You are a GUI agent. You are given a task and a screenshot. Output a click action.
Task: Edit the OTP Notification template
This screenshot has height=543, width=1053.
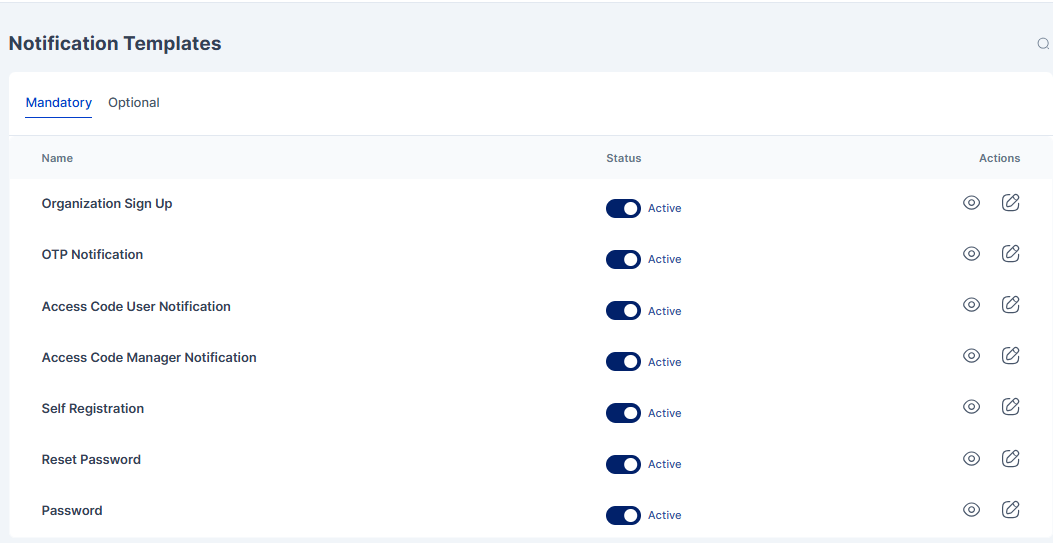1011,254
